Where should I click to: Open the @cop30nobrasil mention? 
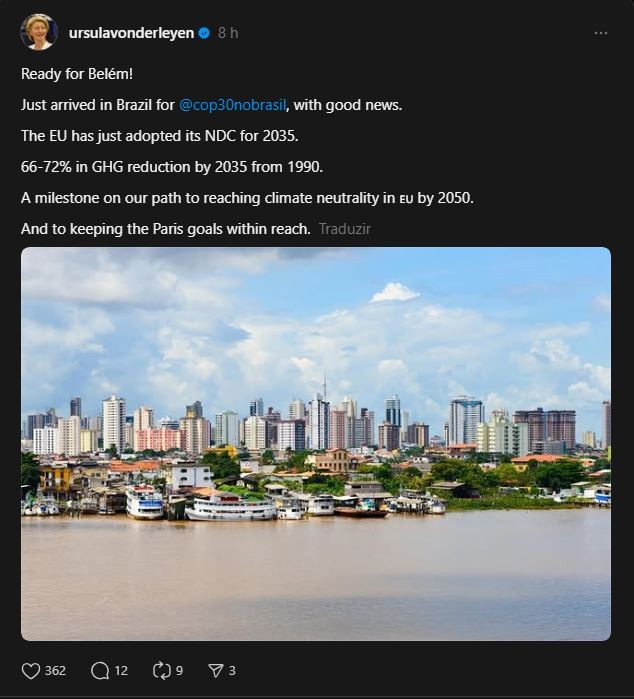(233, 105)
